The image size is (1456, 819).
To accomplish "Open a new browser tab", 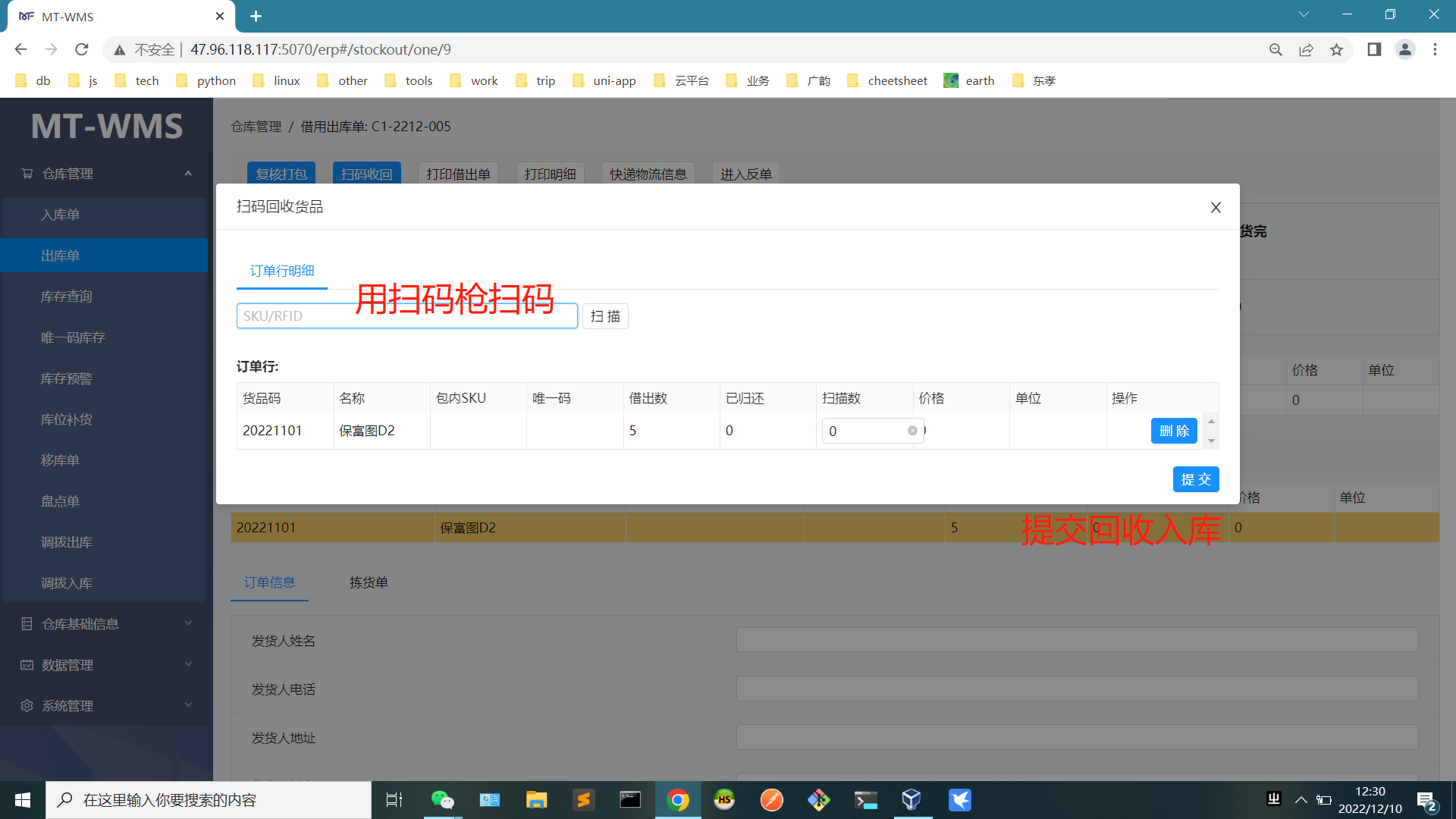I will point(256,16).
